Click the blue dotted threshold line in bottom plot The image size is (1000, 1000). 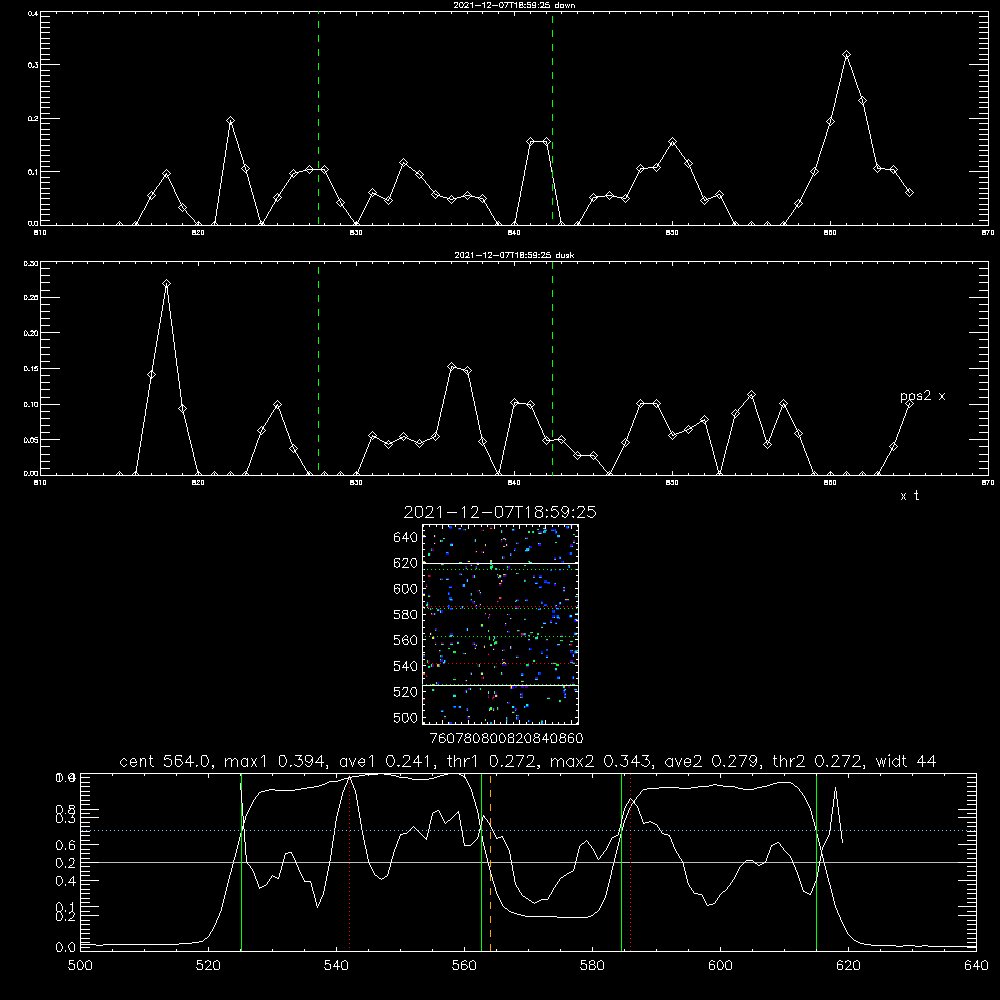(x=528, y=830)
